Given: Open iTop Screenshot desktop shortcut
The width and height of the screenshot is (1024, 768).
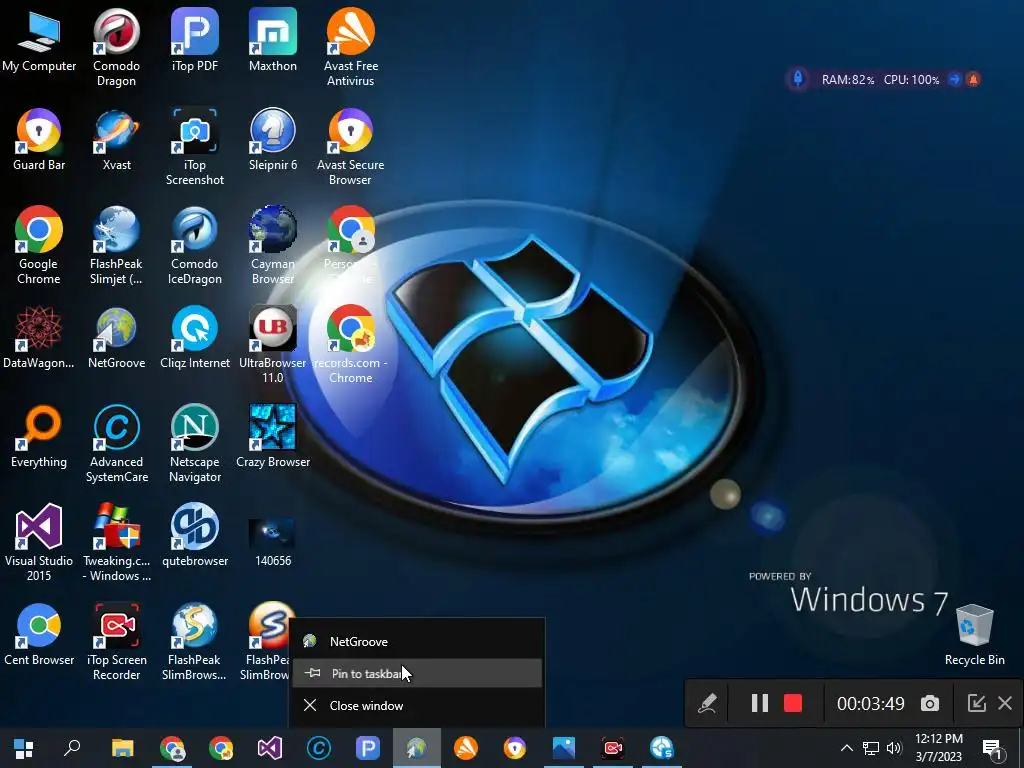Looking at the screenshot, I should coord(195,147).
